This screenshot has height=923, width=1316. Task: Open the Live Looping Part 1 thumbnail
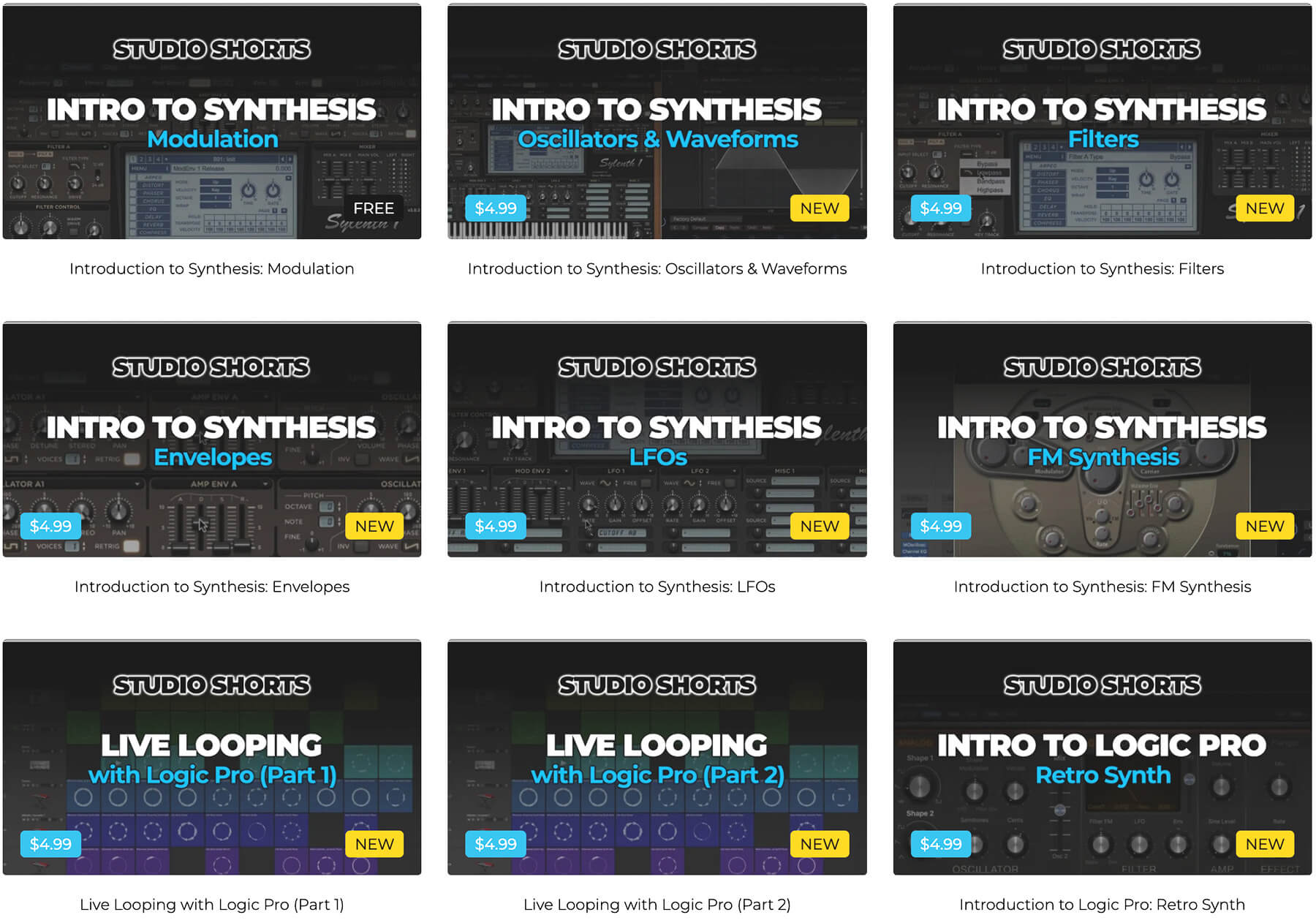pos(212,758)
